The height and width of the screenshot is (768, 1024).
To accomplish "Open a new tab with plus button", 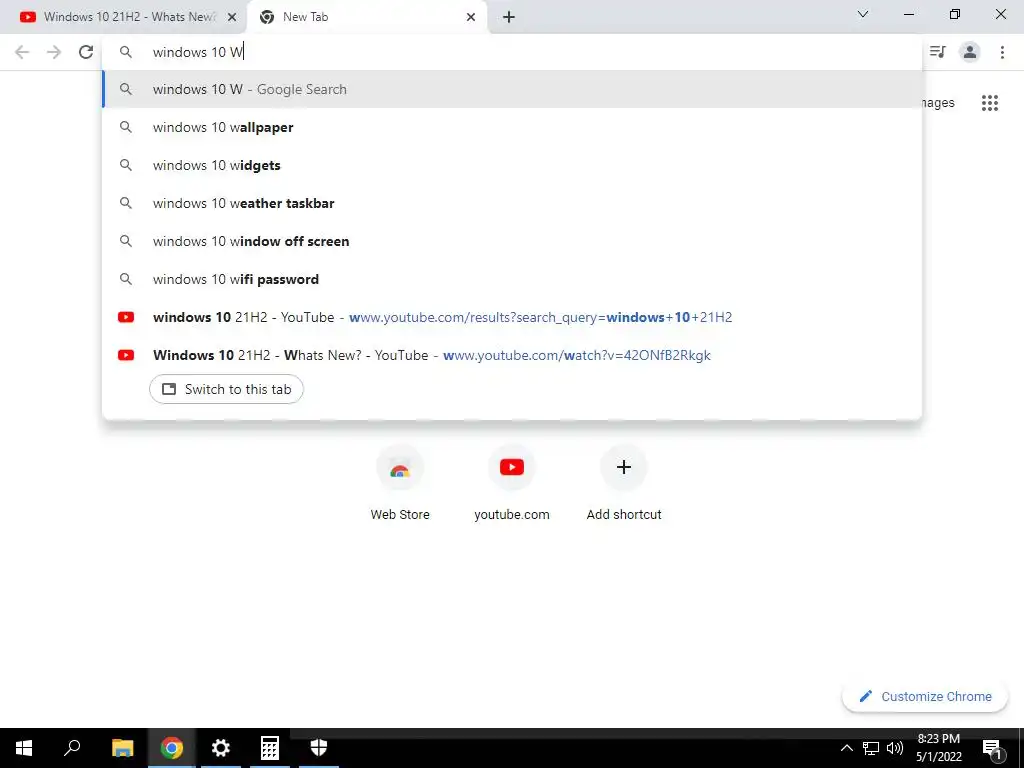I will click(509, 18).
